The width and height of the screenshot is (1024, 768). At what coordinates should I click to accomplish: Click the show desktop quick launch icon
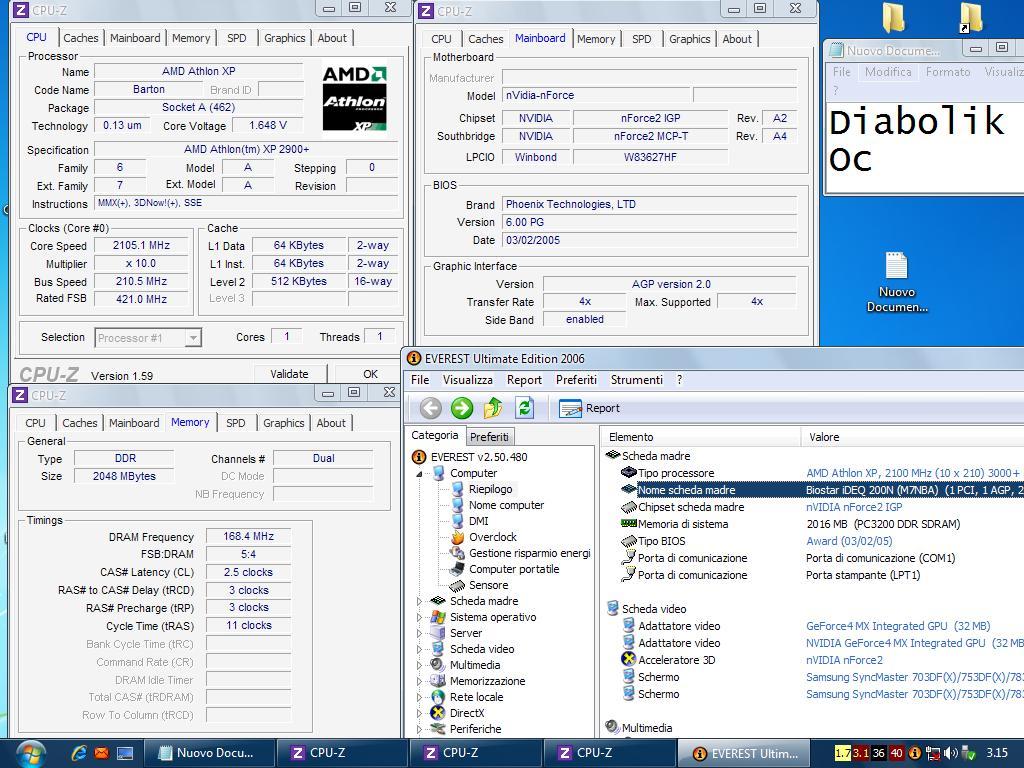click(x=125, y=753)
